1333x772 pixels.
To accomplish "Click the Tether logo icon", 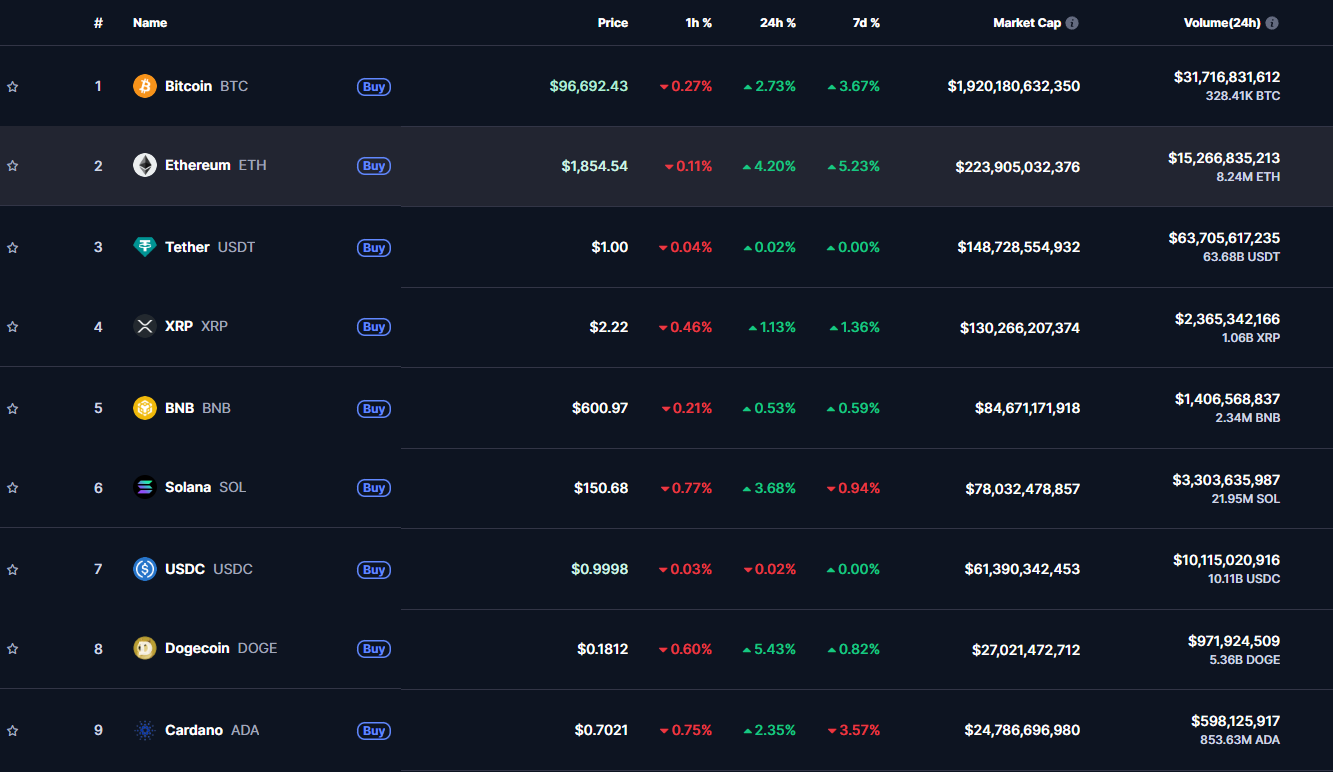I will pyautogui.click(x=145, y=247).
